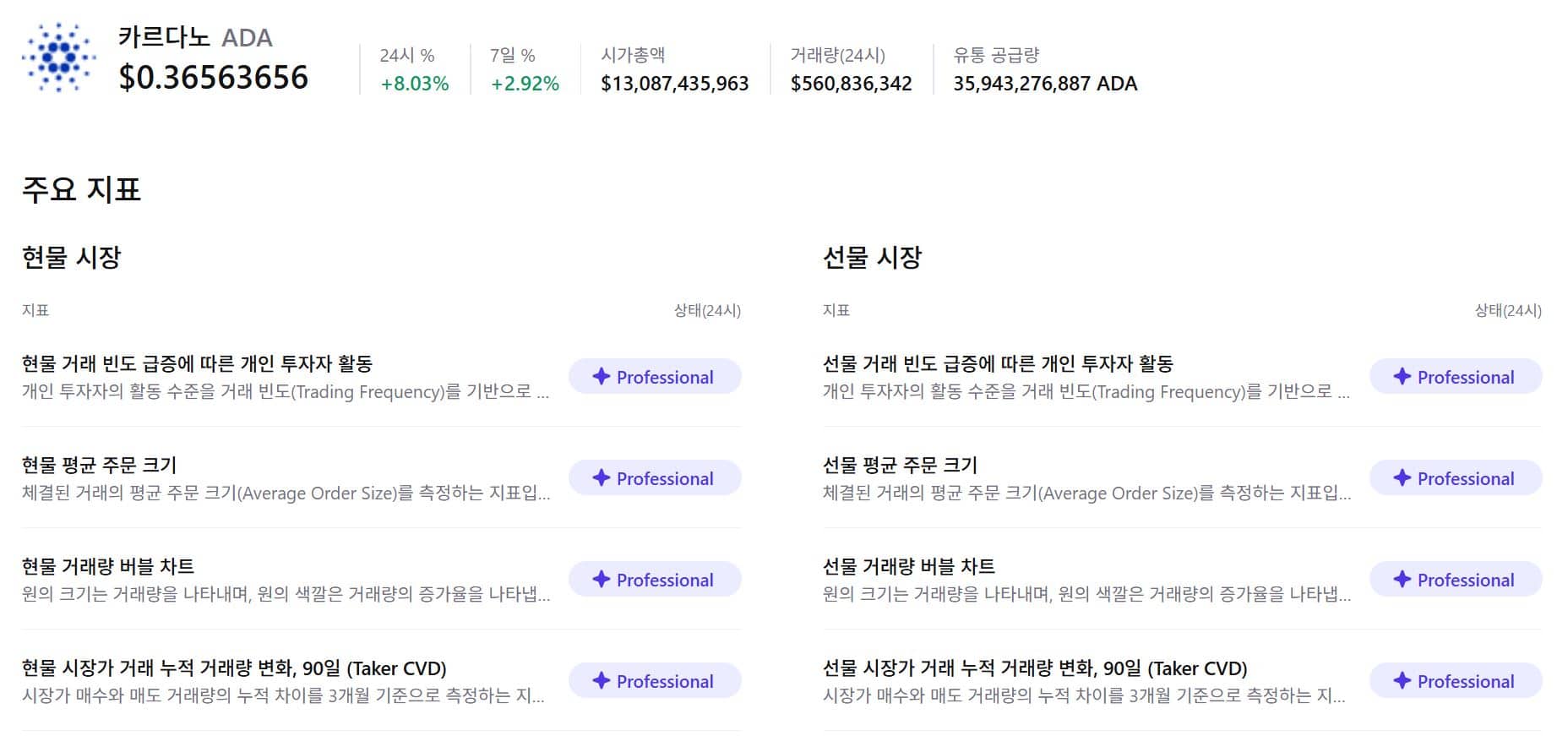Click the Cardano logo icon
This screenshot has height=736, width=1568.
tap(57, 59)
